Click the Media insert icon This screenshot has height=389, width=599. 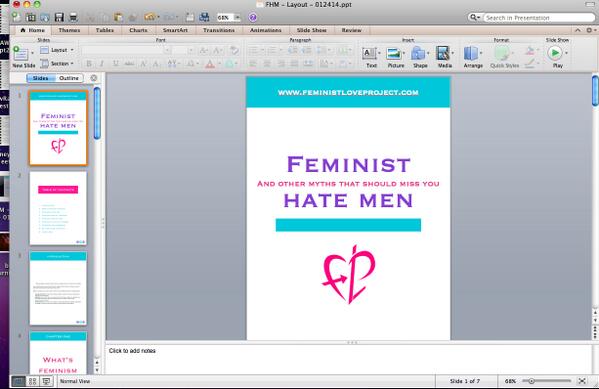point(443,53)
